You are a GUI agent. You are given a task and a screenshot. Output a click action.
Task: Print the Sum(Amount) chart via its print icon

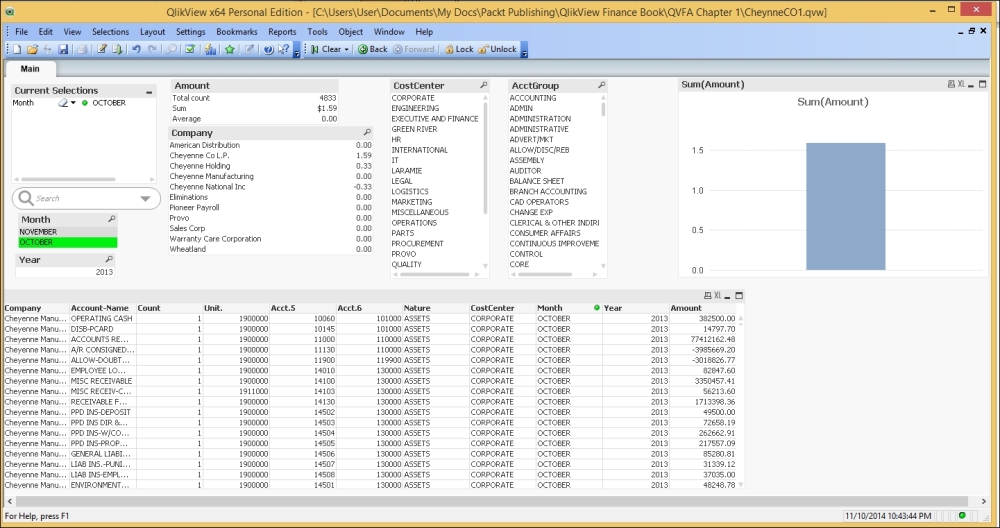pos(951,84)
